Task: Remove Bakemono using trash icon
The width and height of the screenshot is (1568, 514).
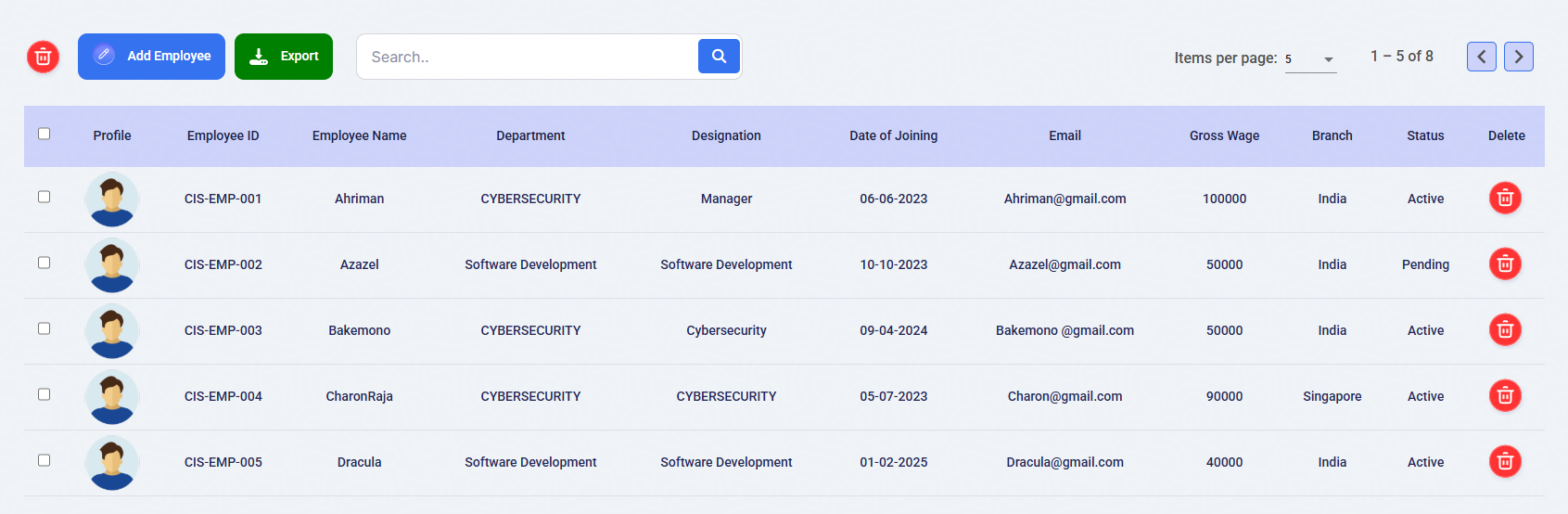Action: point(1505,329)
